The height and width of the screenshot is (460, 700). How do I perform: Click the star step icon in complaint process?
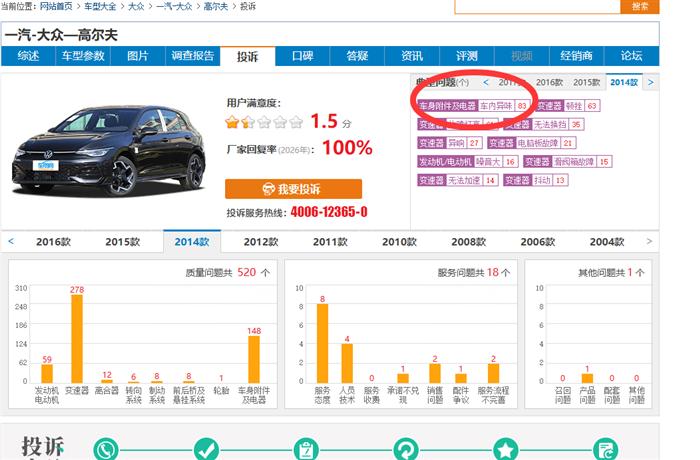506,449
